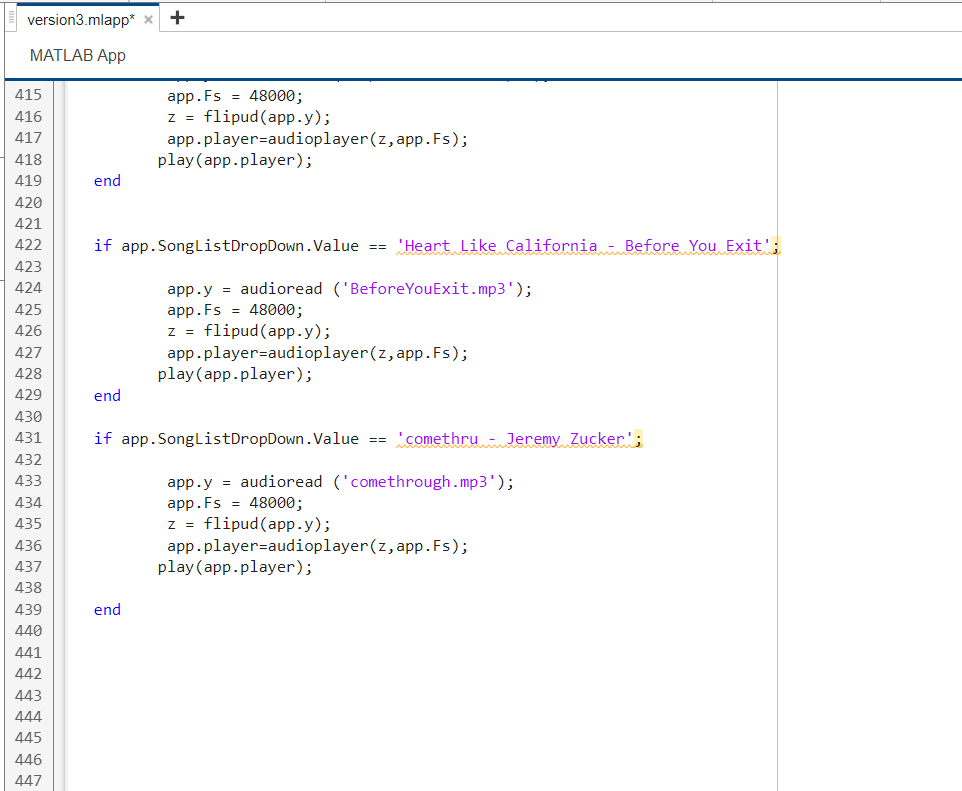Click play(app.player) on line 428
This screenshot has height=791, width=962.
click(235, 374)
